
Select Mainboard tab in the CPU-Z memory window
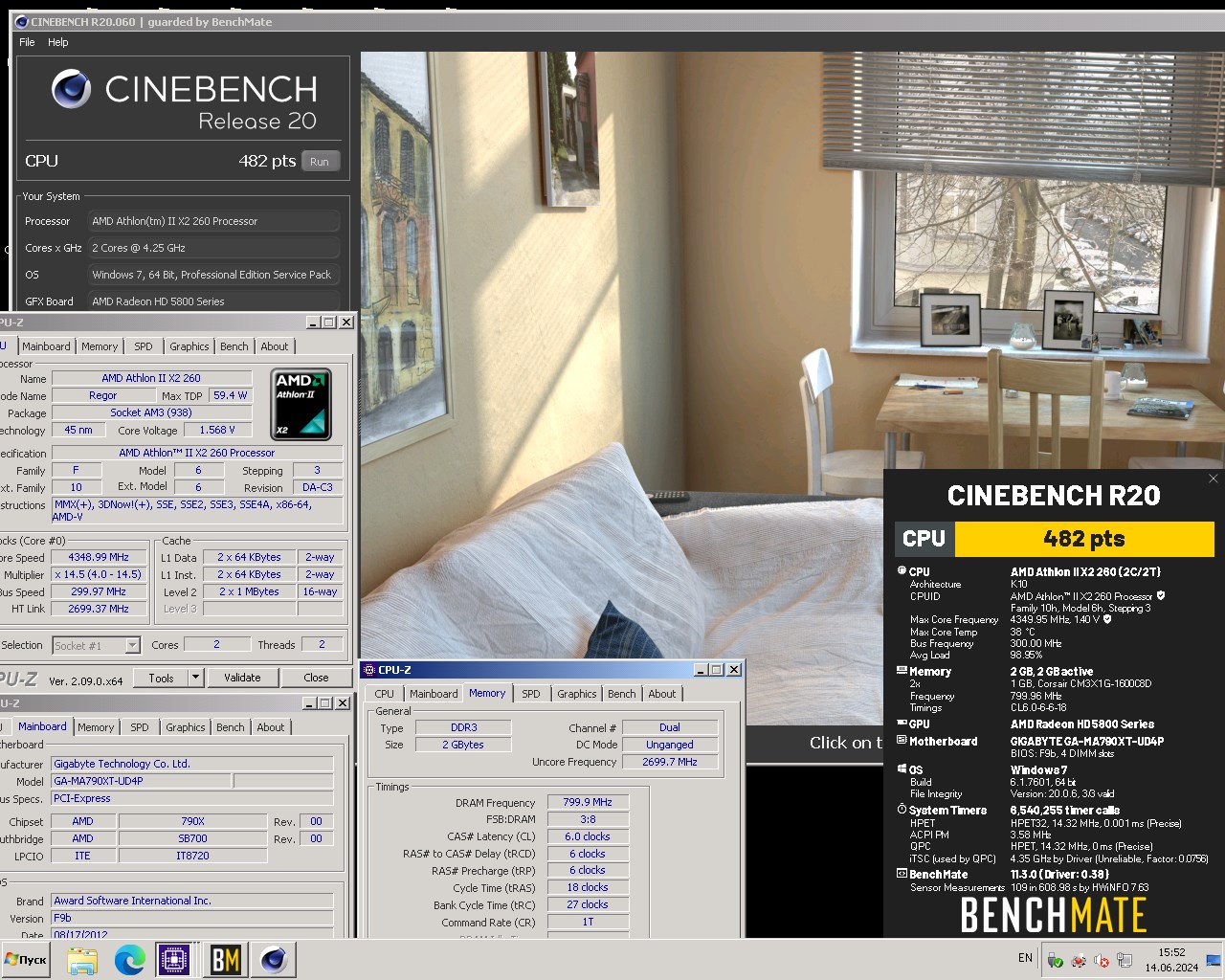click(434, 694)
